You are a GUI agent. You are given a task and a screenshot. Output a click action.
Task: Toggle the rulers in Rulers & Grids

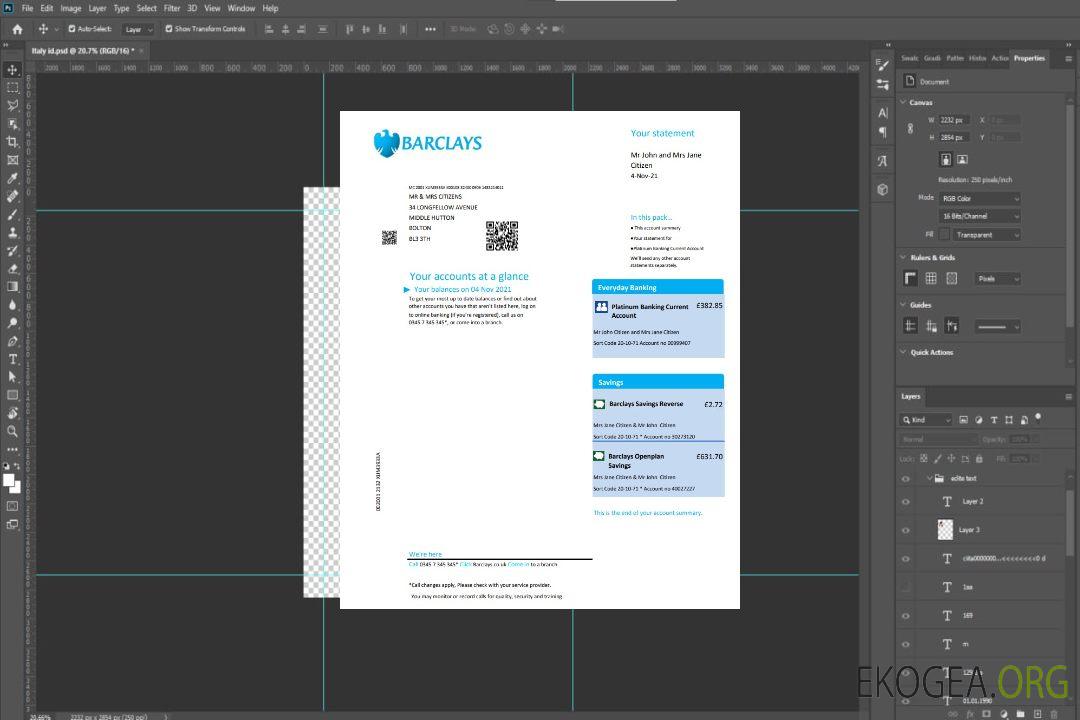click(911, 278)
